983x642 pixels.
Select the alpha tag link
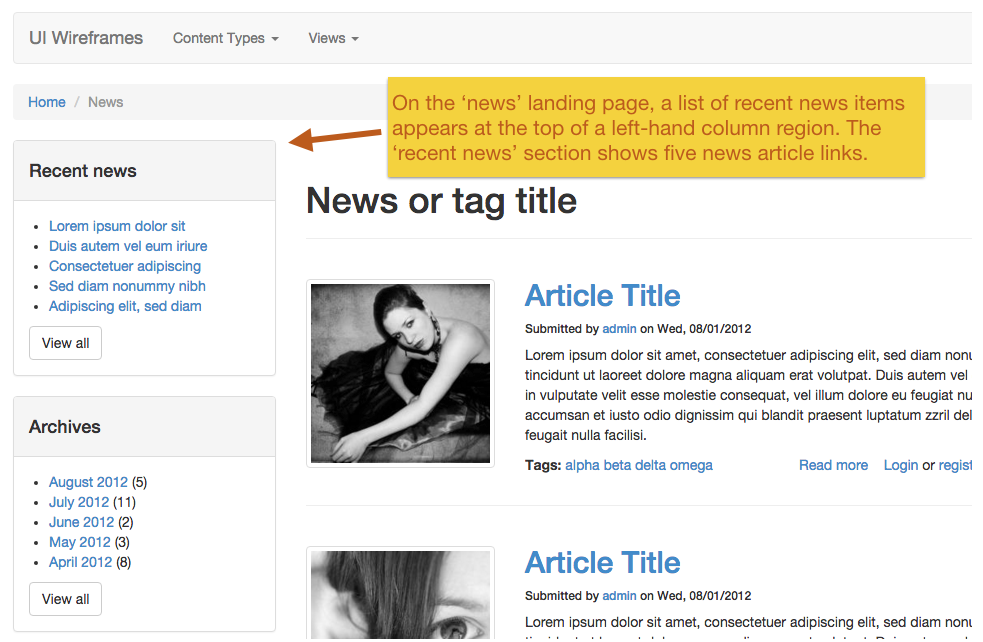582,465
